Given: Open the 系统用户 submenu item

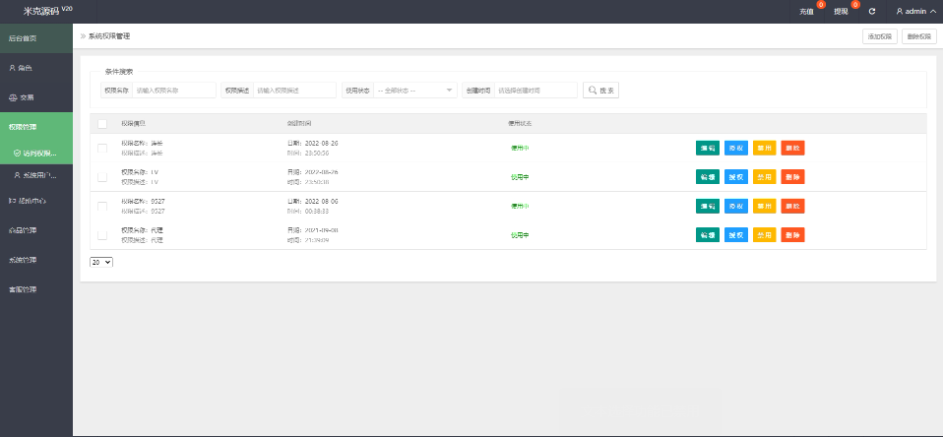Looking at the screenshot, I should pos(36,176).
